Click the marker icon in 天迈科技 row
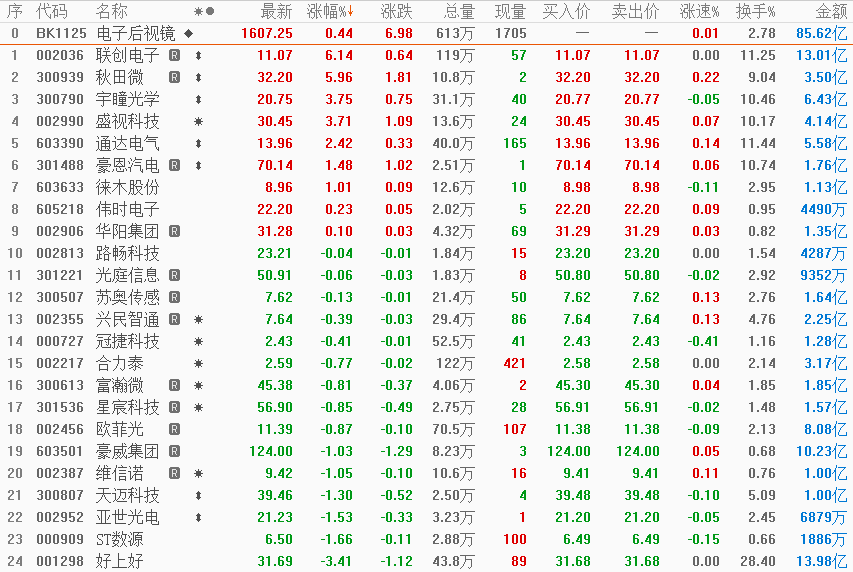This screenshot has height=572, width=853. click(199, 495)
